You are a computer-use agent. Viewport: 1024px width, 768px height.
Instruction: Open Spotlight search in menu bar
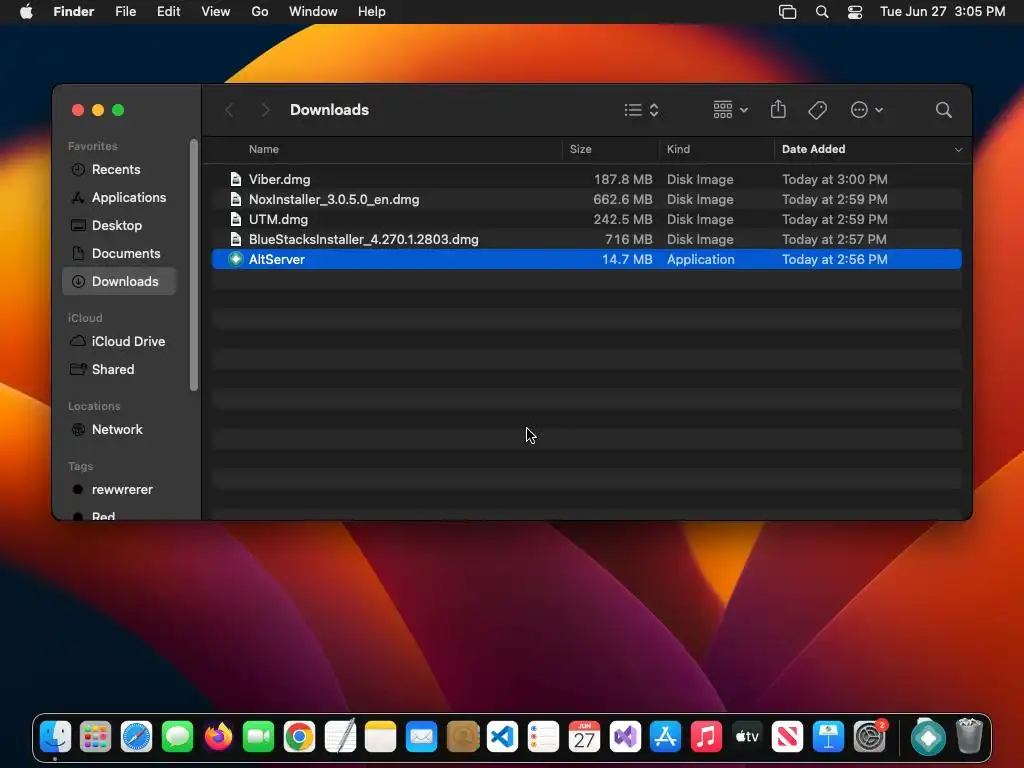[822, 12]
